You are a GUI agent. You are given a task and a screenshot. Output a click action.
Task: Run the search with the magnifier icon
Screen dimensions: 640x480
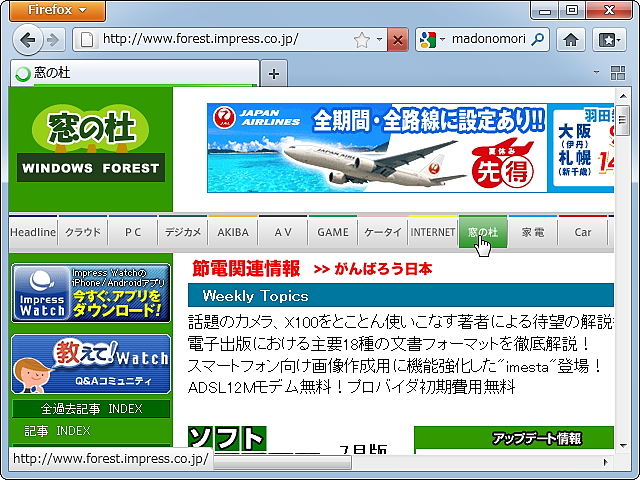(538, 39)
